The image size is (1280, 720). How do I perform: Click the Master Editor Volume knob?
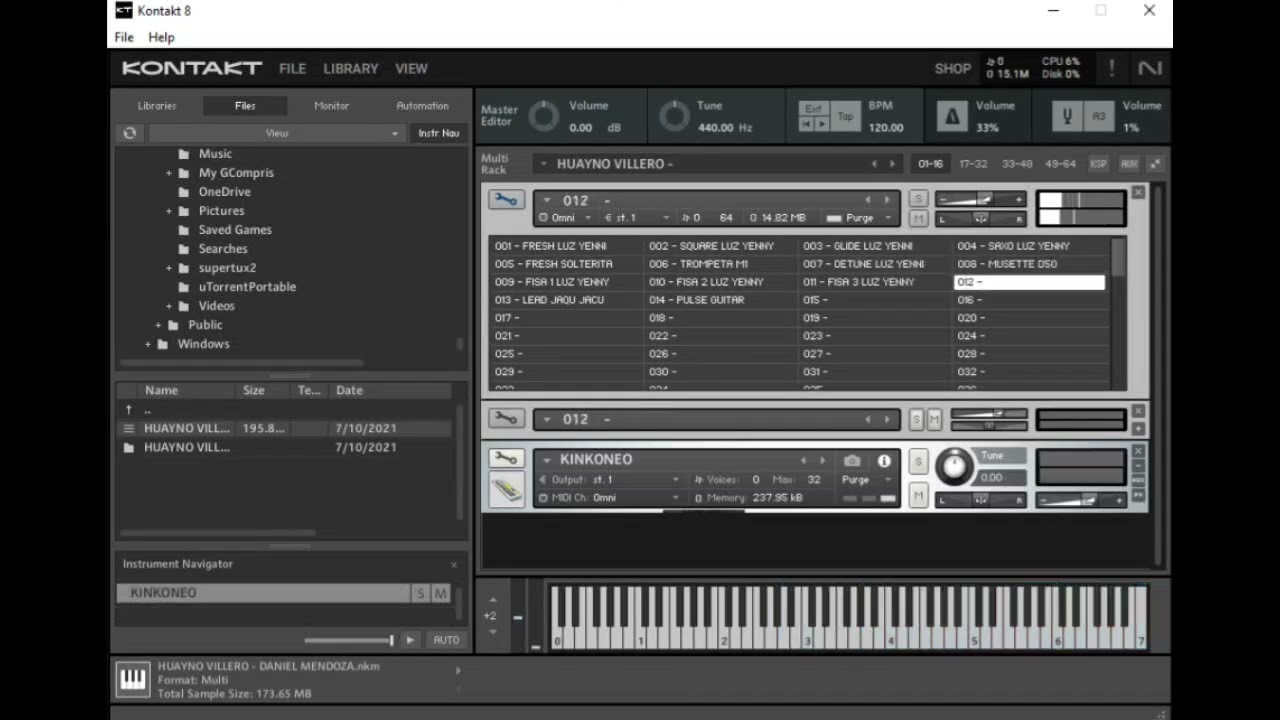[x=544, y=117]
